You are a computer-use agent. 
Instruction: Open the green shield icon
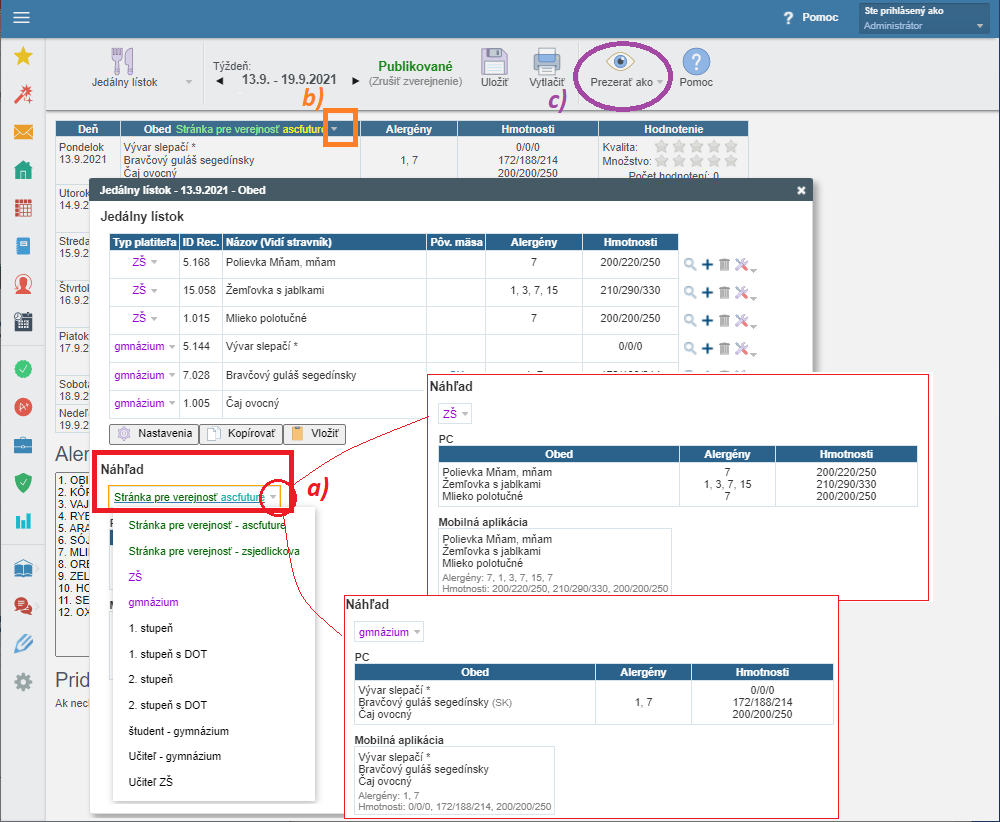[23, 483]
